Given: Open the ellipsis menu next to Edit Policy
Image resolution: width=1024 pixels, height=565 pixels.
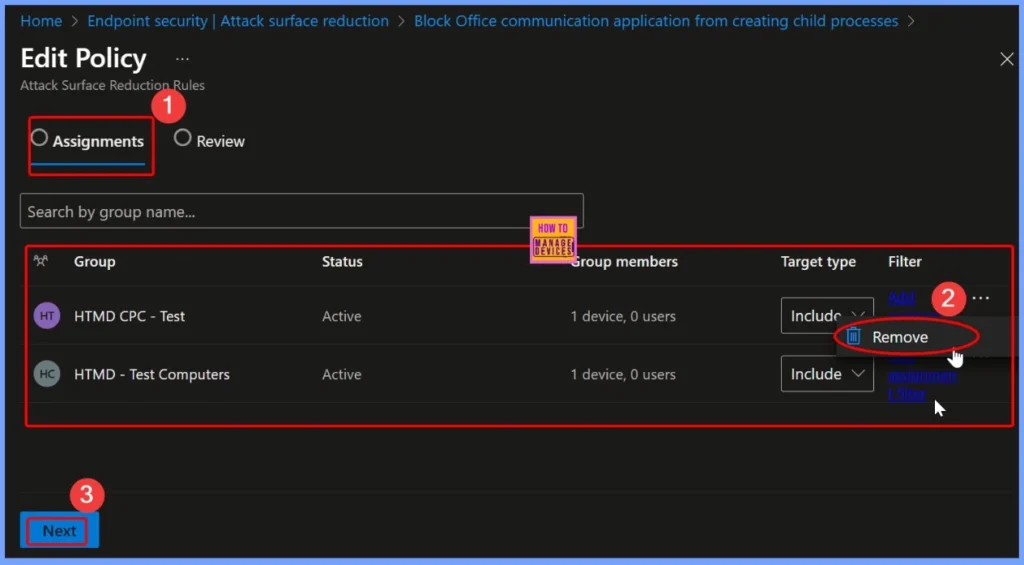Looking at the screenshot, I should pos(182,59).
